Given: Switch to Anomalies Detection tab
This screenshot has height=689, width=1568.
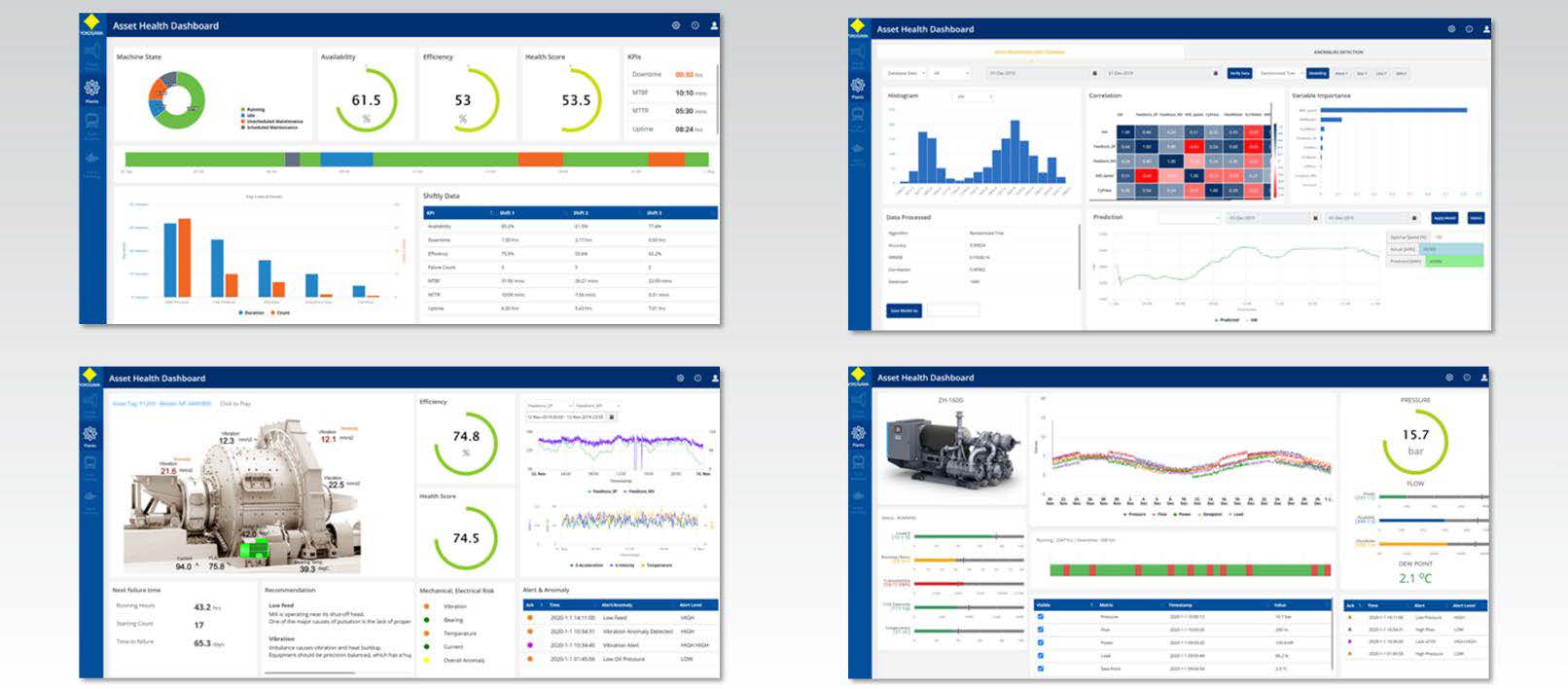Looking at the screenshot, I should [x=1337, y=52].
